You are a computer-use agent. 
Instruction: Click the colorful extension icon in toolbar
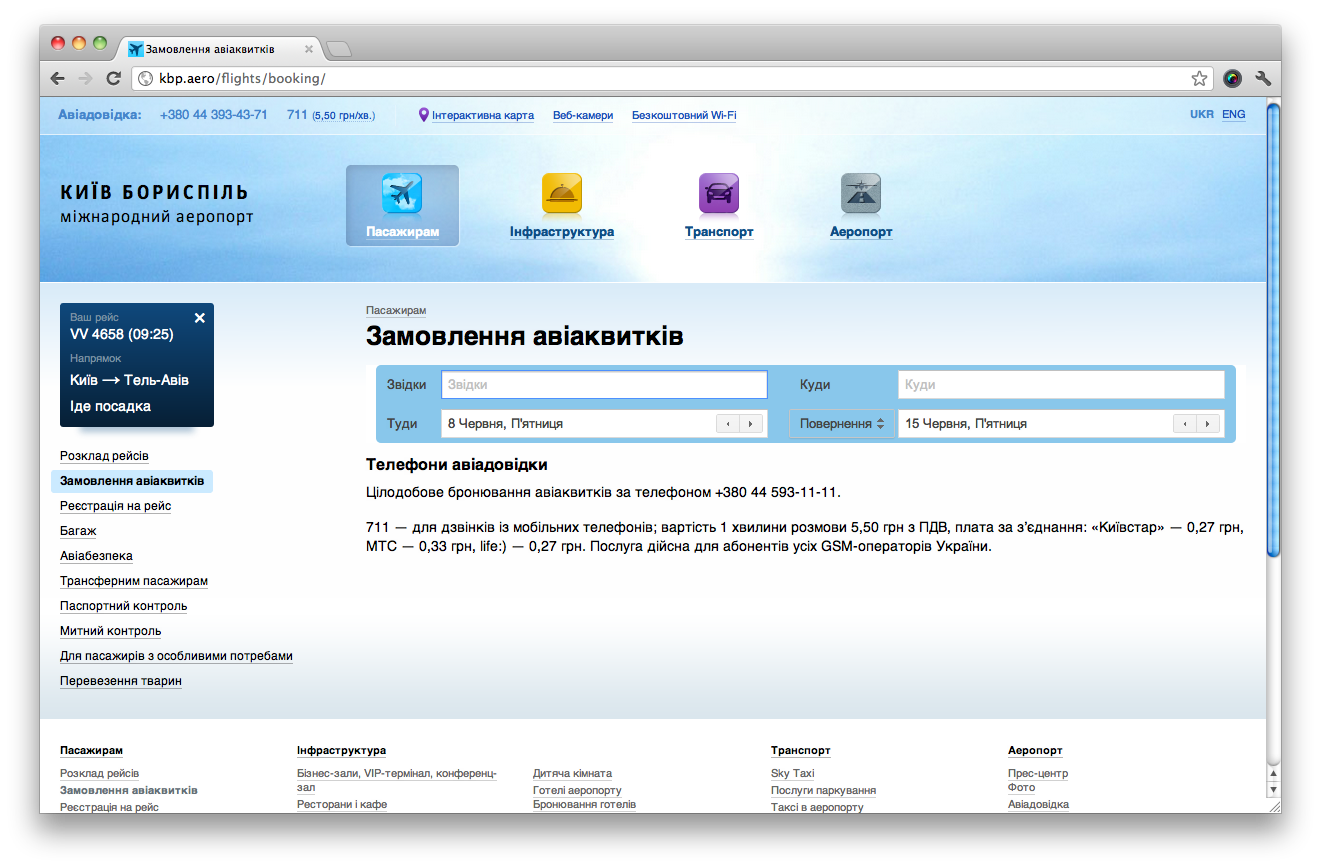(x=1232, y=78)
